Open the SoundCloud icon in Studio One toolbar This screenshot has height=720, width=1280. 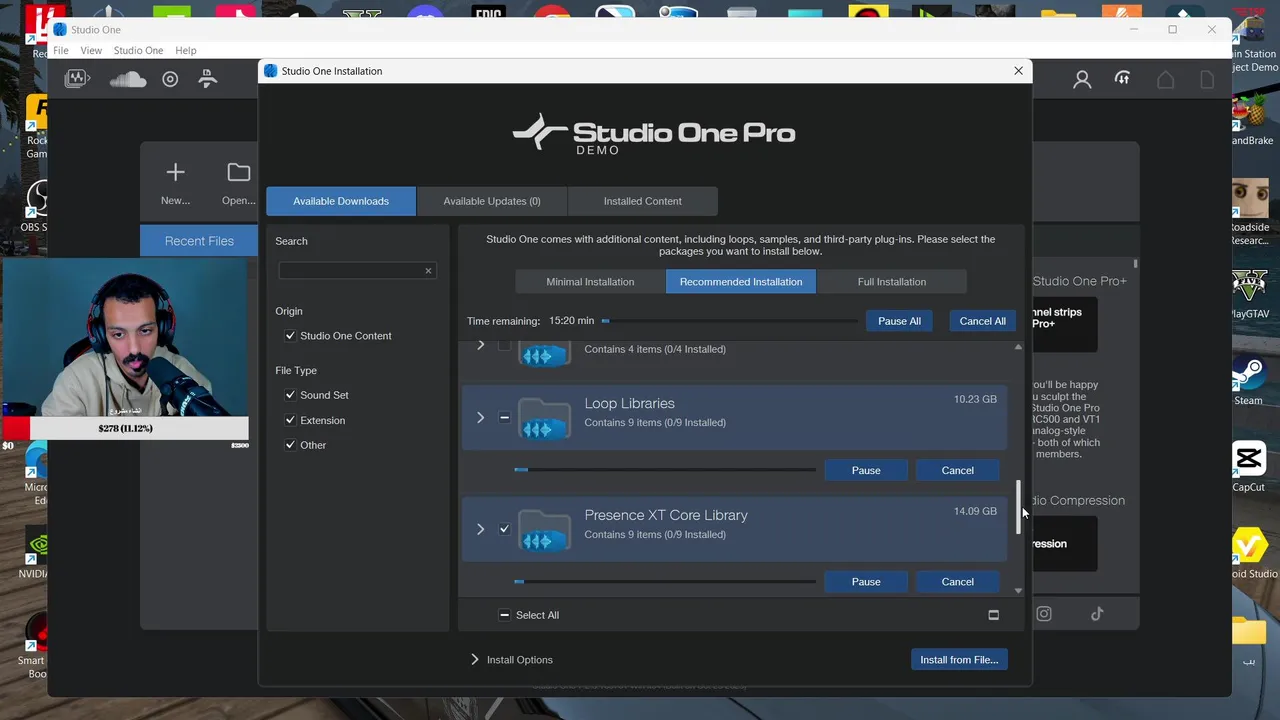128,79
